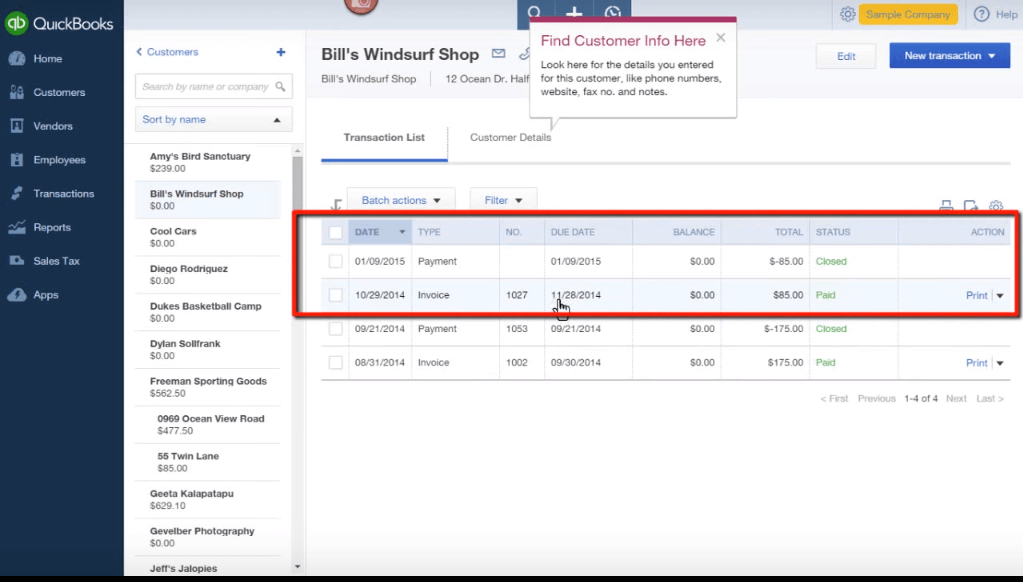Print Invoice 1027 via Print link

point(976,296)
